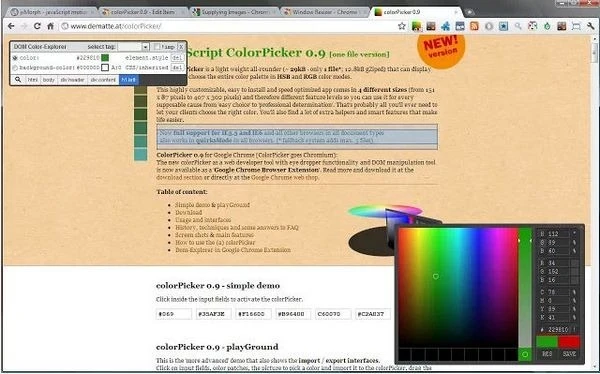The height and width of the screenshot is (374, 600).
Task: Open the Download link in table of content
Action: (x=189, y=212)
